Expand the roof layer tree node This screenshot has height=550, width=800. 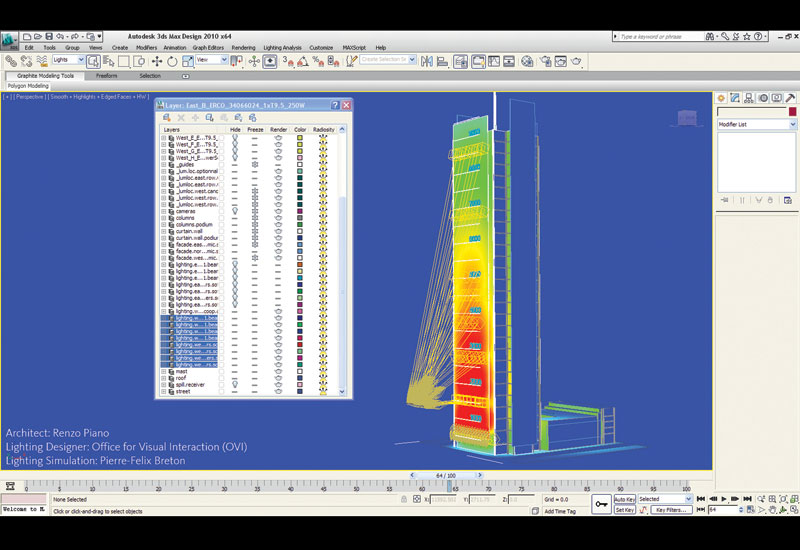click(164, 378)
